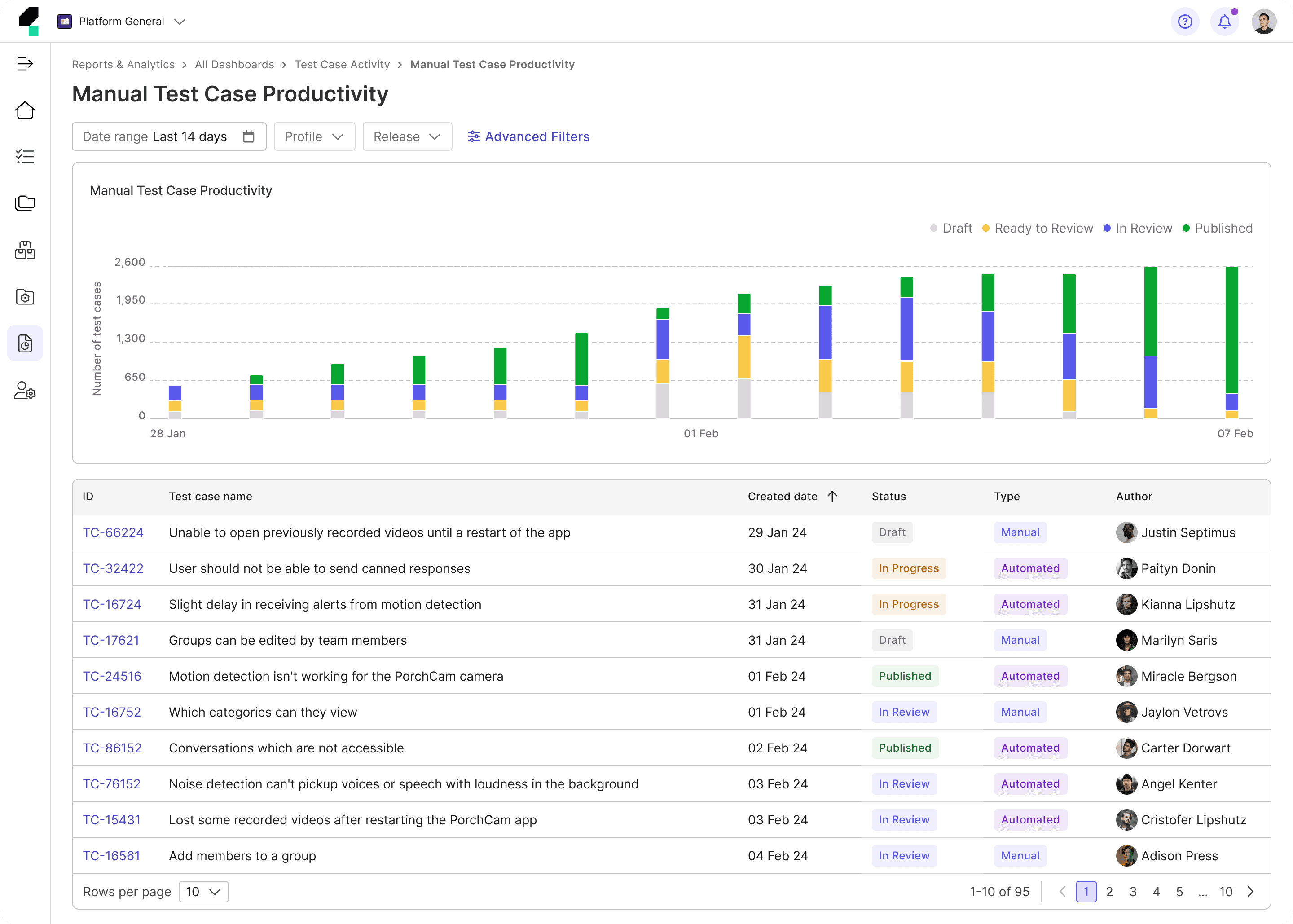Open the user settings sidebar icon
Viewport: 1293px width, 924px height.
pyautogui.click(x=25, y=391)
